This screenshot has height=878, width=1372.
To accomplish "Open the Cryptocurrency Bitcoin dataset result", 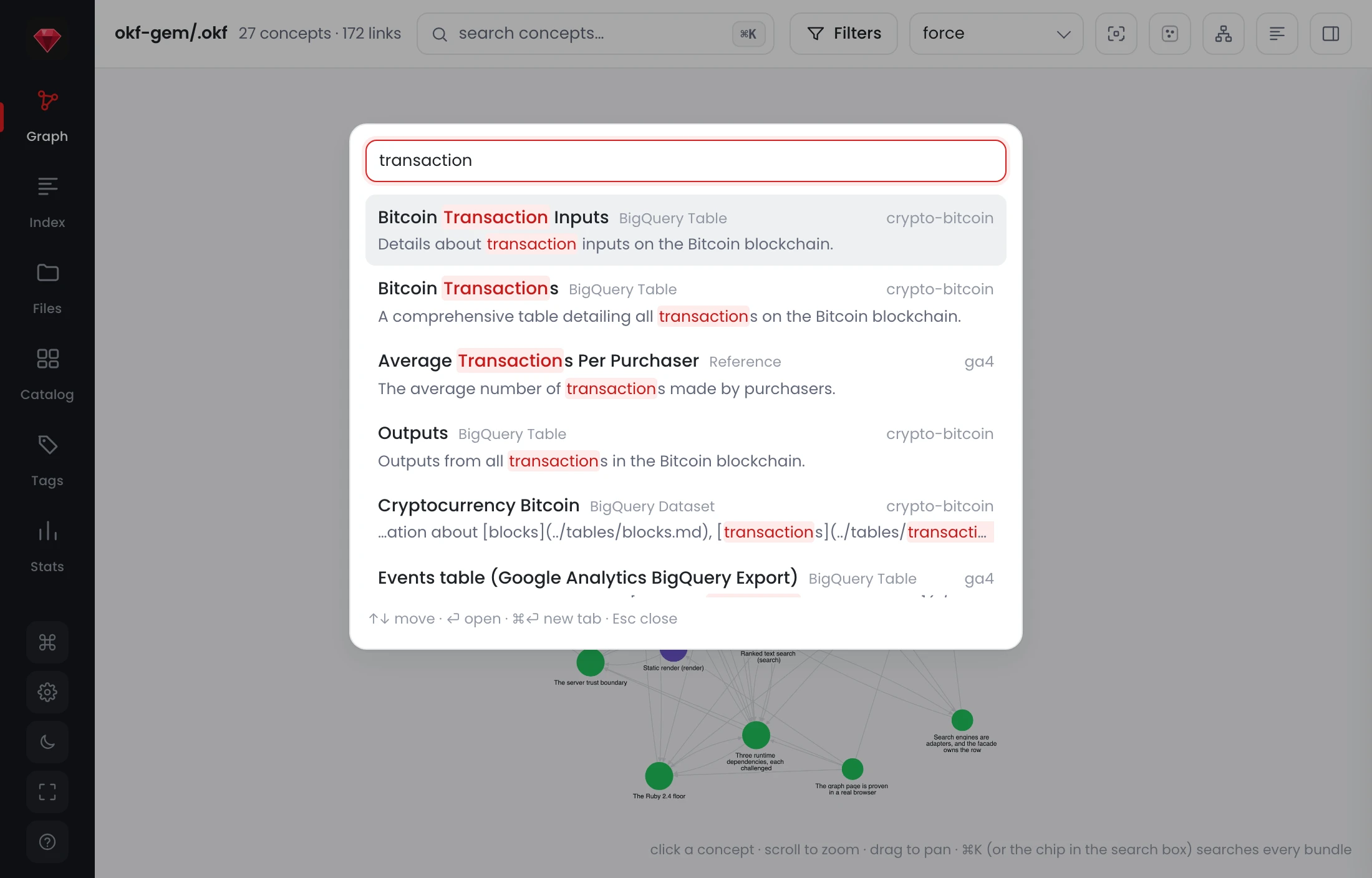I will tap(686, 519).
